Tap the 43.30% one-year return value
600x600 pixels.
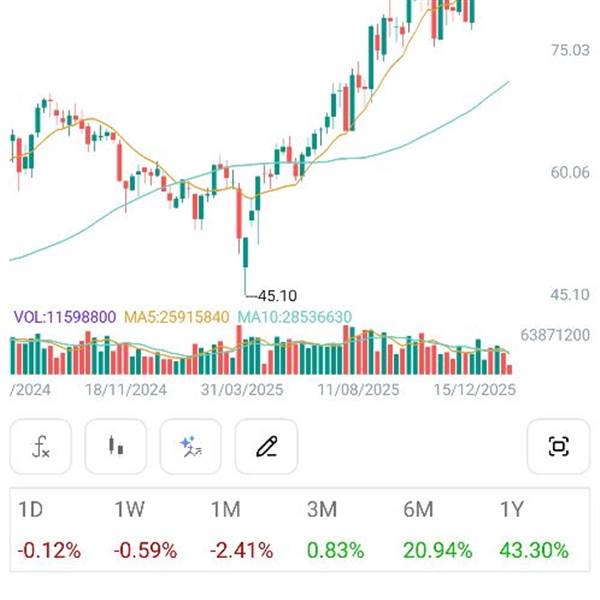tap(535, 550)
